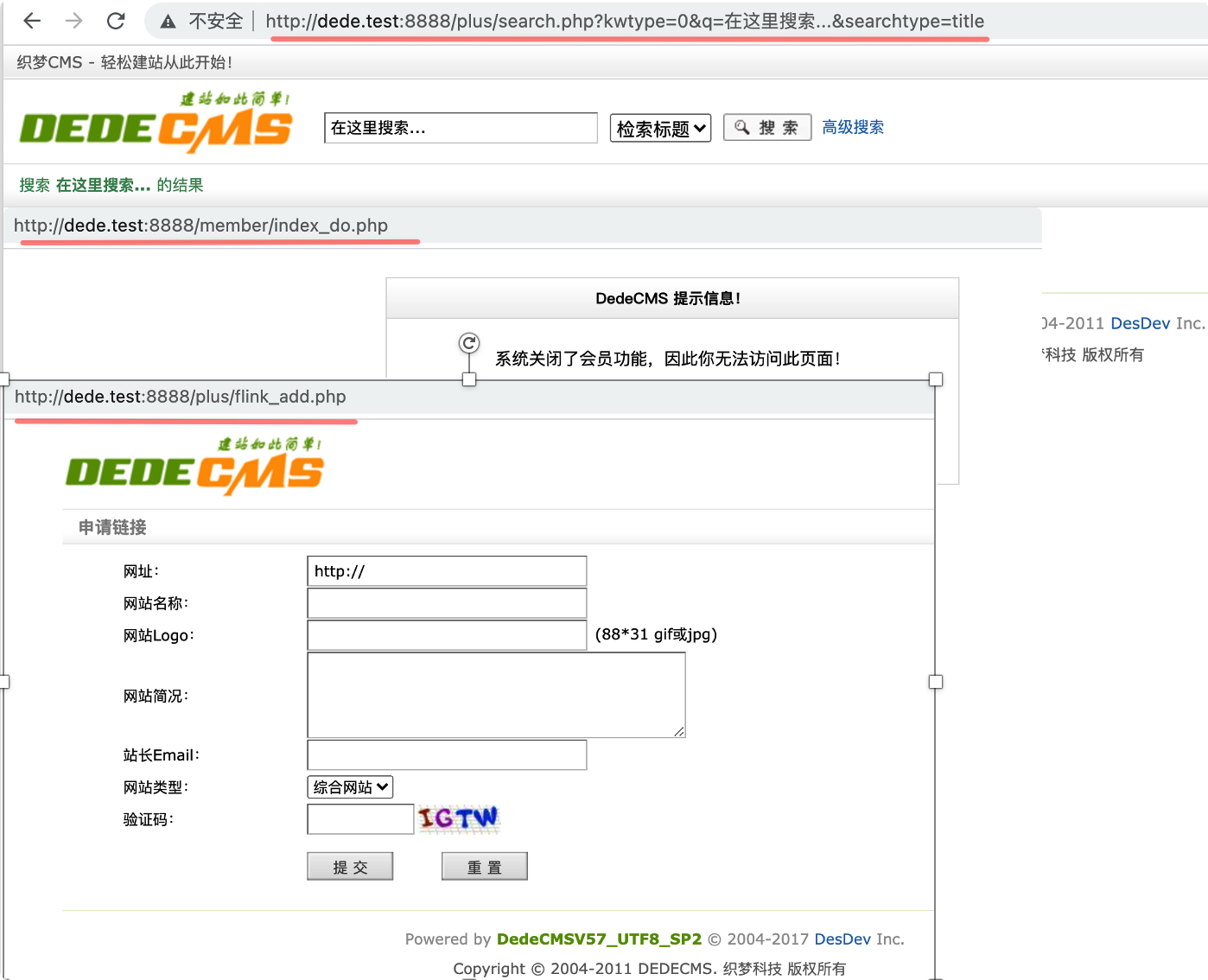Click the 网站Logo input field

tap(447, 635)
